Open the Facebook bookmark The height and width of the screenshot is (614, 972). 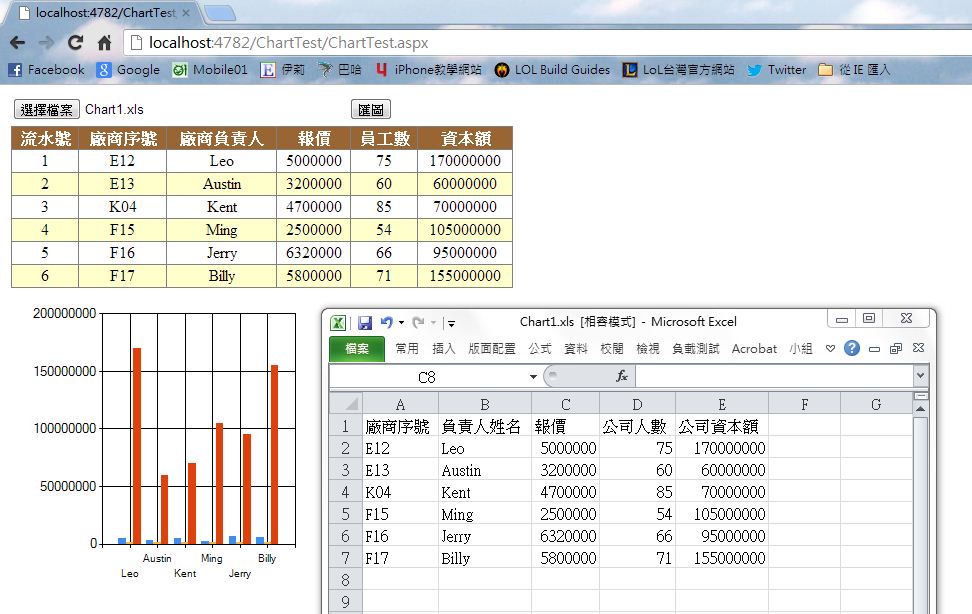click(46, 70)
